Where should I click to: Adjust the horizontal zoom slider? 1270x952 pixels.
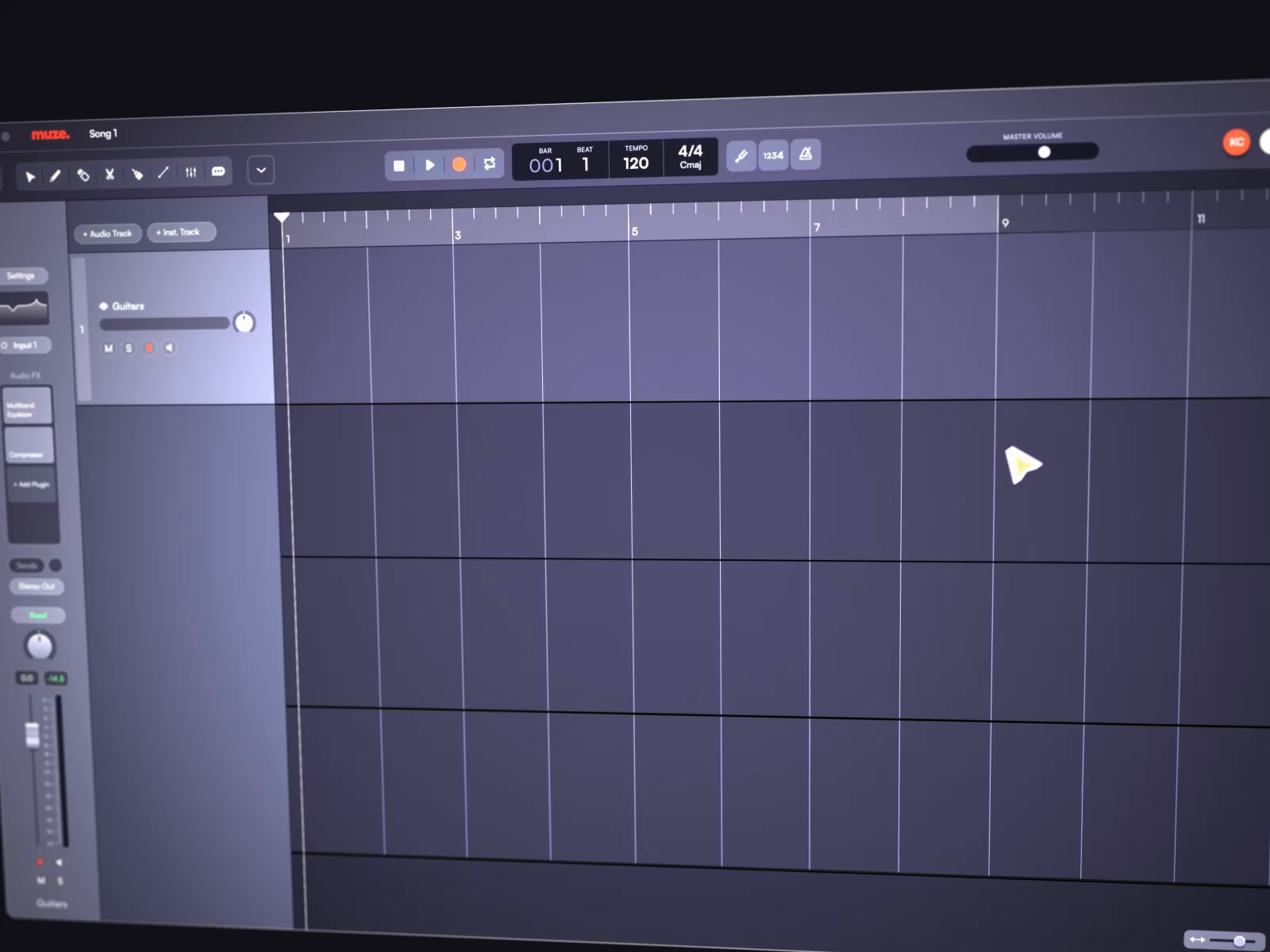1232,940
